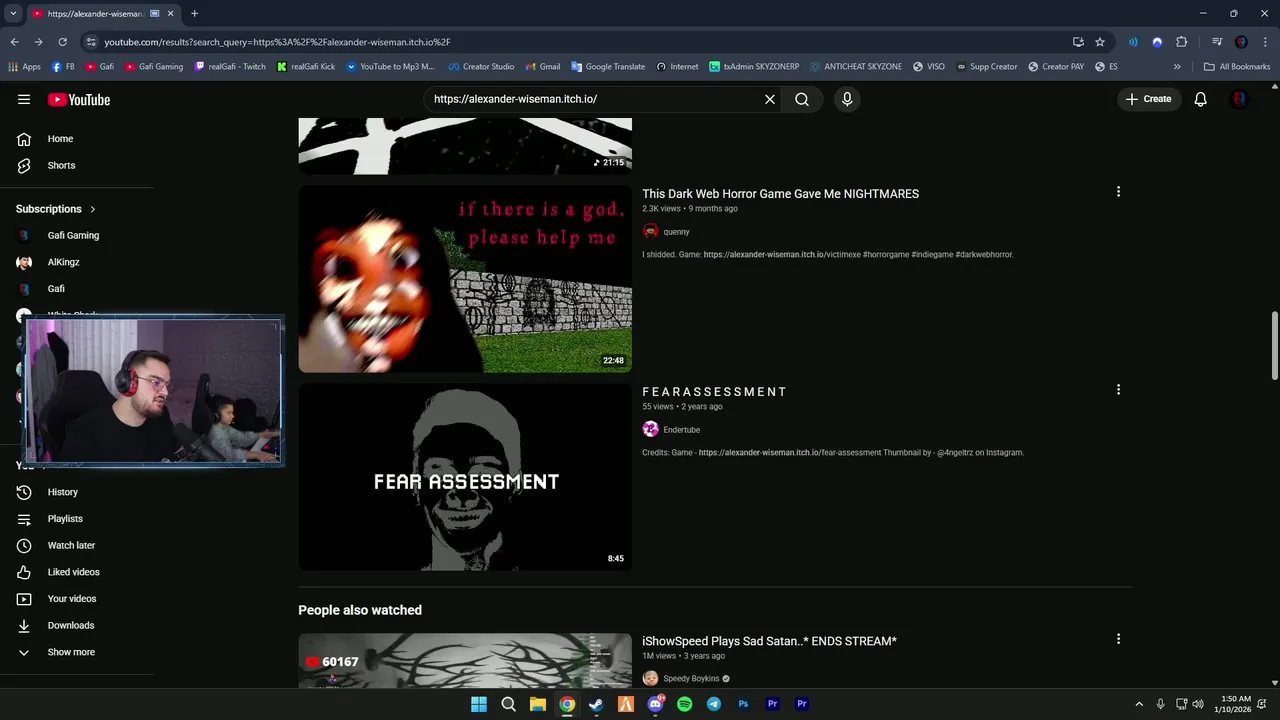Show more bookmarks with the overflow chevron
The width and height of the screenshot is (1280, 720).
tap(1177, 67)
